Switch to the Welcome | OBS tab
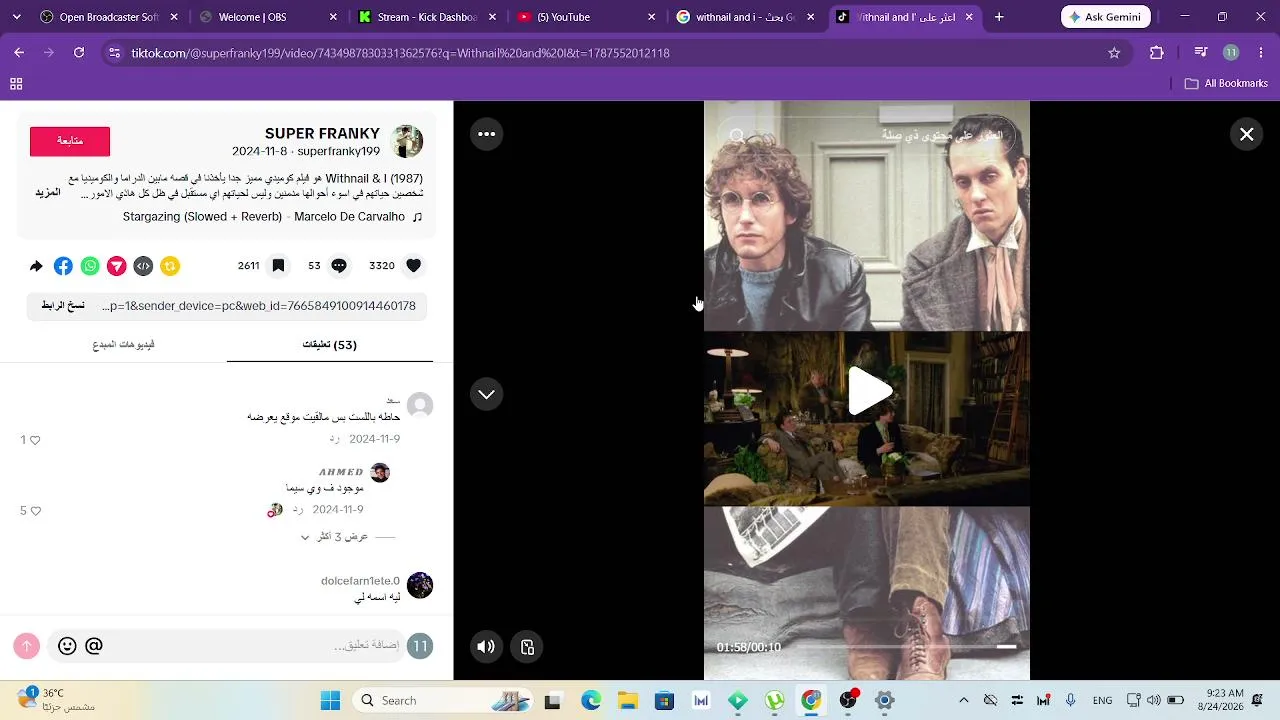 click(x=258, y=17)
